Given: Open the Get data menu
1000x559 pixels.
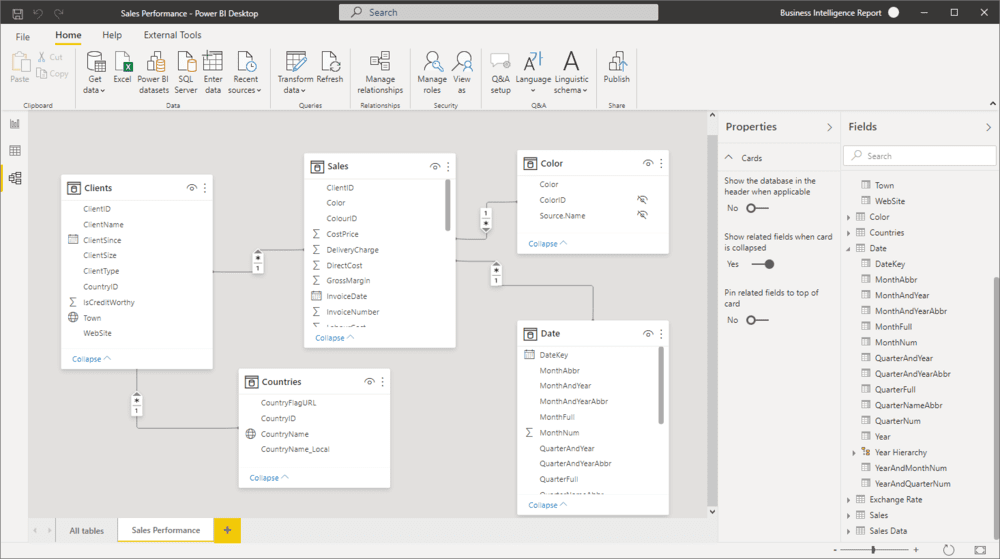Looking at the screenshot, I should (94, 73).
